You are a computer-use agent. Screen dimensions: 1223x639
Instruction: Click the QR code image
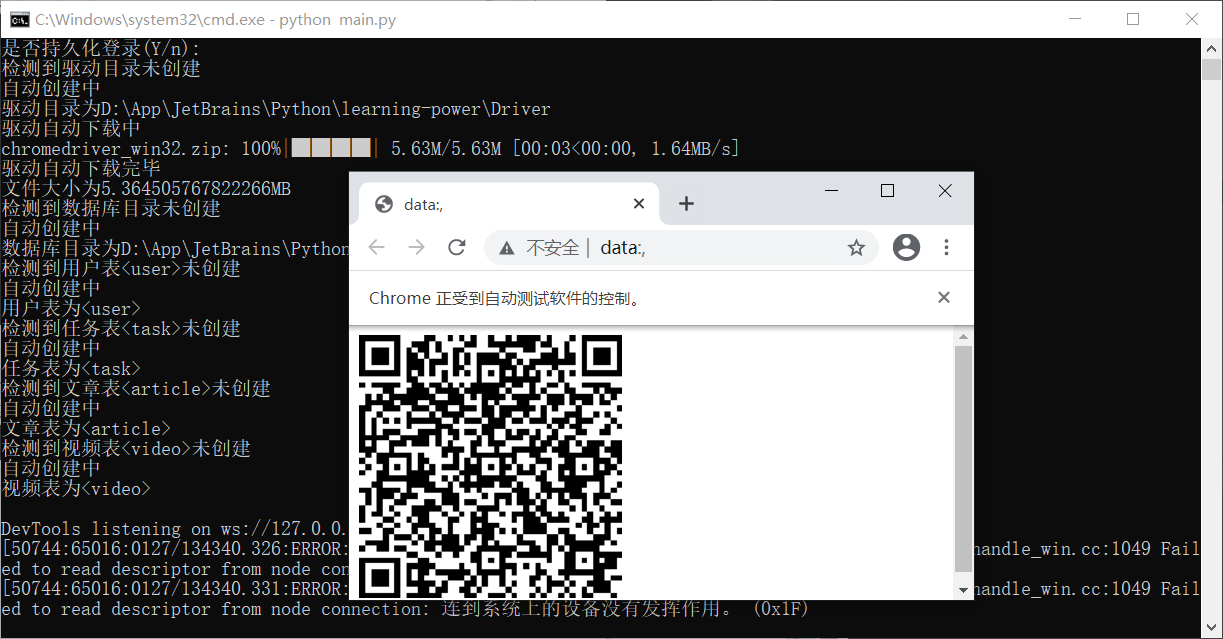pyautogui.click(x=490, y=467)
